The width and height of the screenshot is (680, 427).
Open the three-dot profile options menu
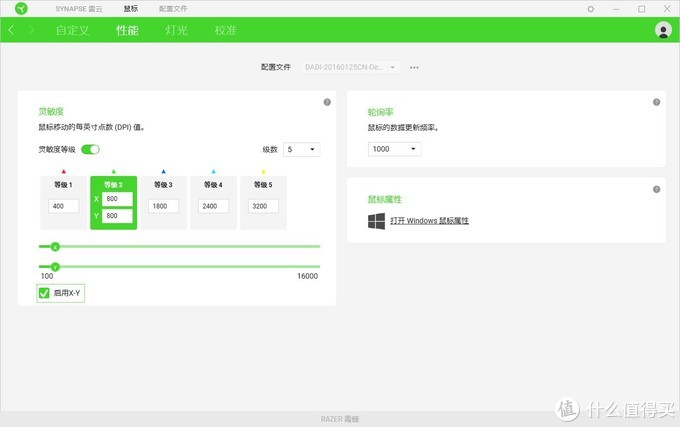point(414,67)
